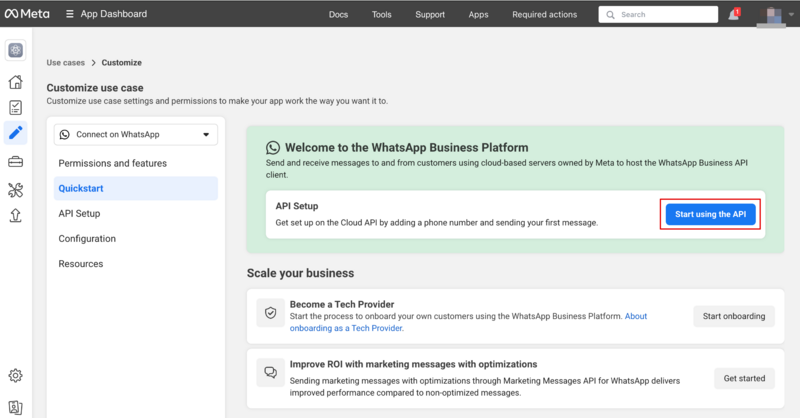The width and height of the screenshot is (800, 418).
Task: Click Start using the API button
Action: tap(710, 214)
